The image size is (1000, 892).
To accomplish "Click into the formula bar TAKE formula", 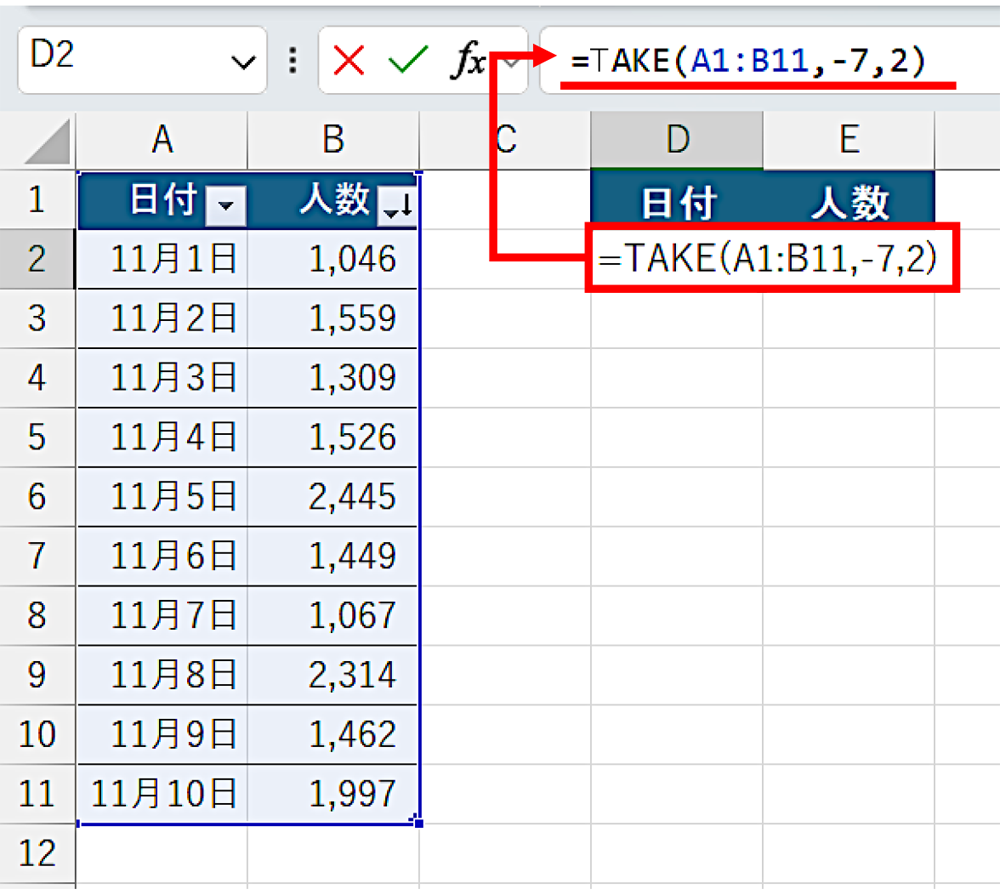I will coord(747,61).
